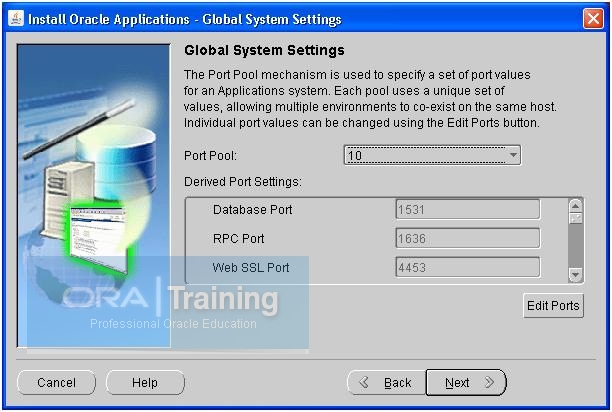Click the Java icon in the title bar
612x412 pixels.
(x=16, y=18)
